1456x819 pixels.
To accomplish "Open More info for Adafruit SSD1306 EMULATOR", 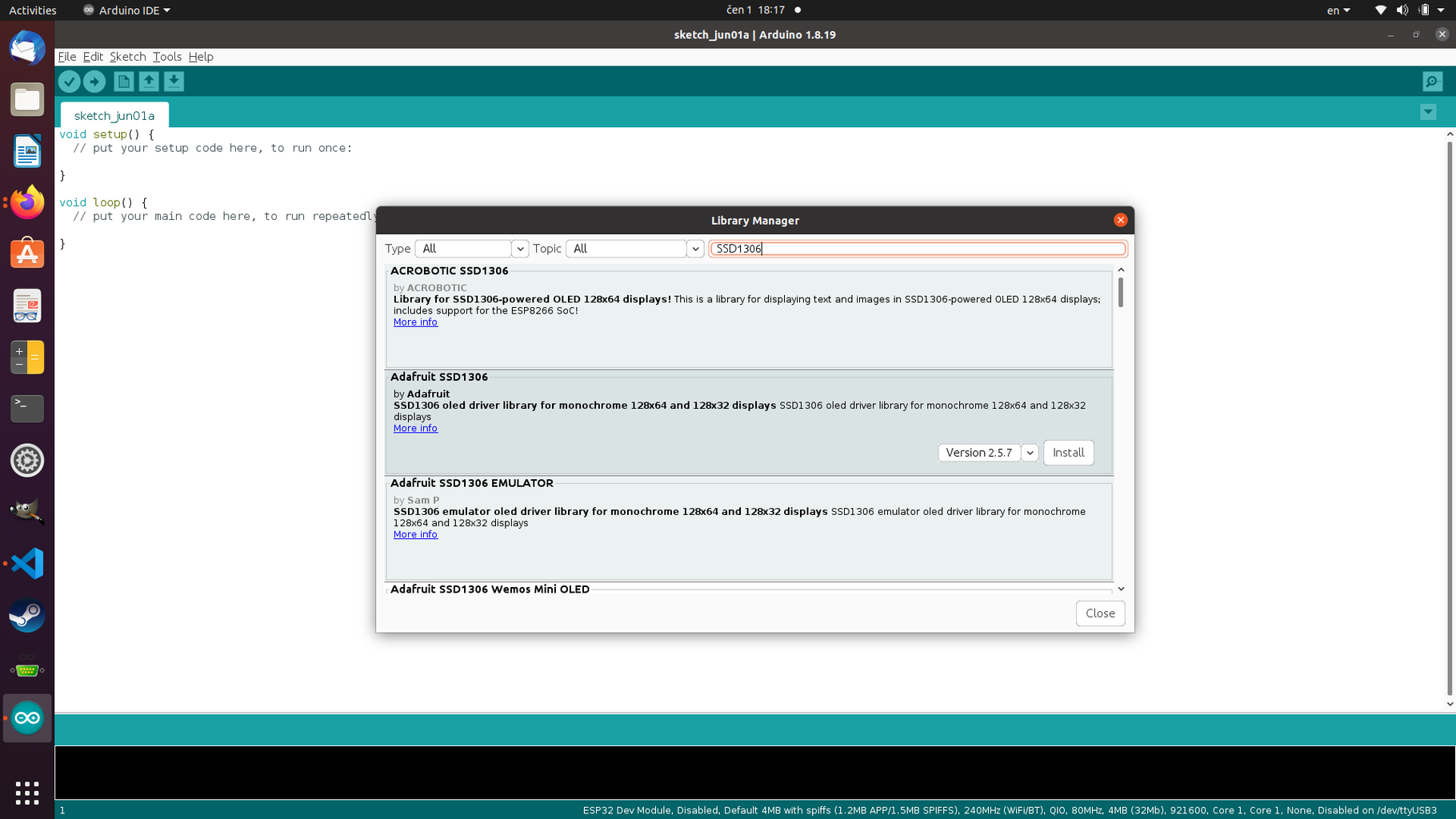I will tap(415, 535).
